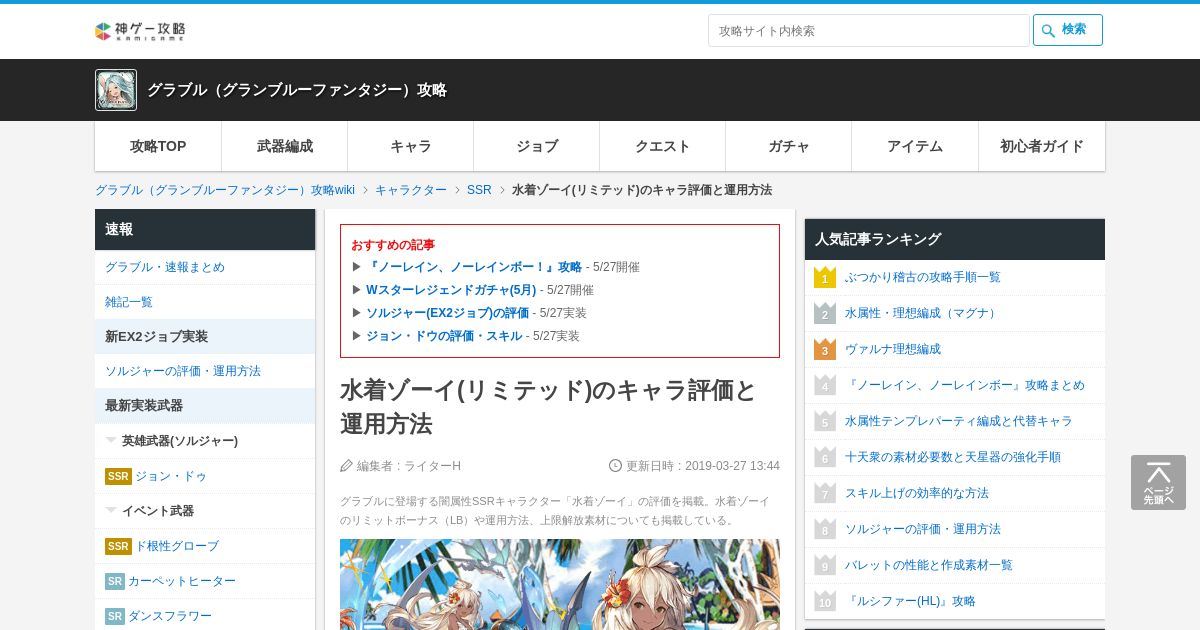The height and width of the screenshot is (630, 1200).
Task: Open スキル上げの効率的な方法 ranking link
Action: point(917,493)
